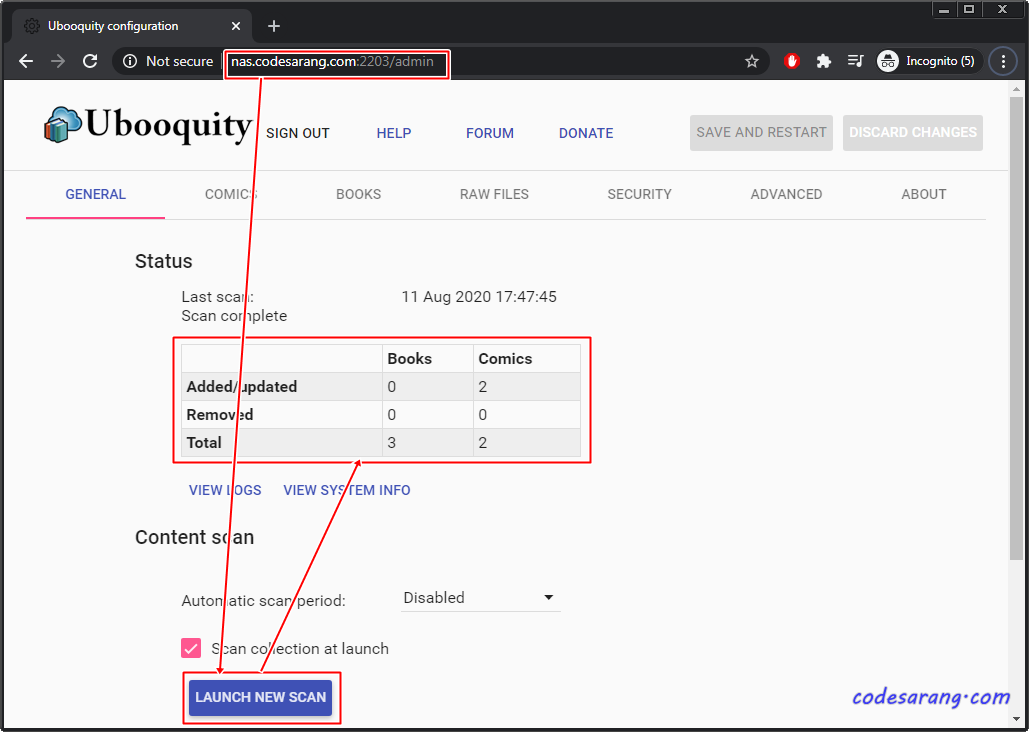
Task: Open a new browser tab
Action: click(x=274, y=26)
